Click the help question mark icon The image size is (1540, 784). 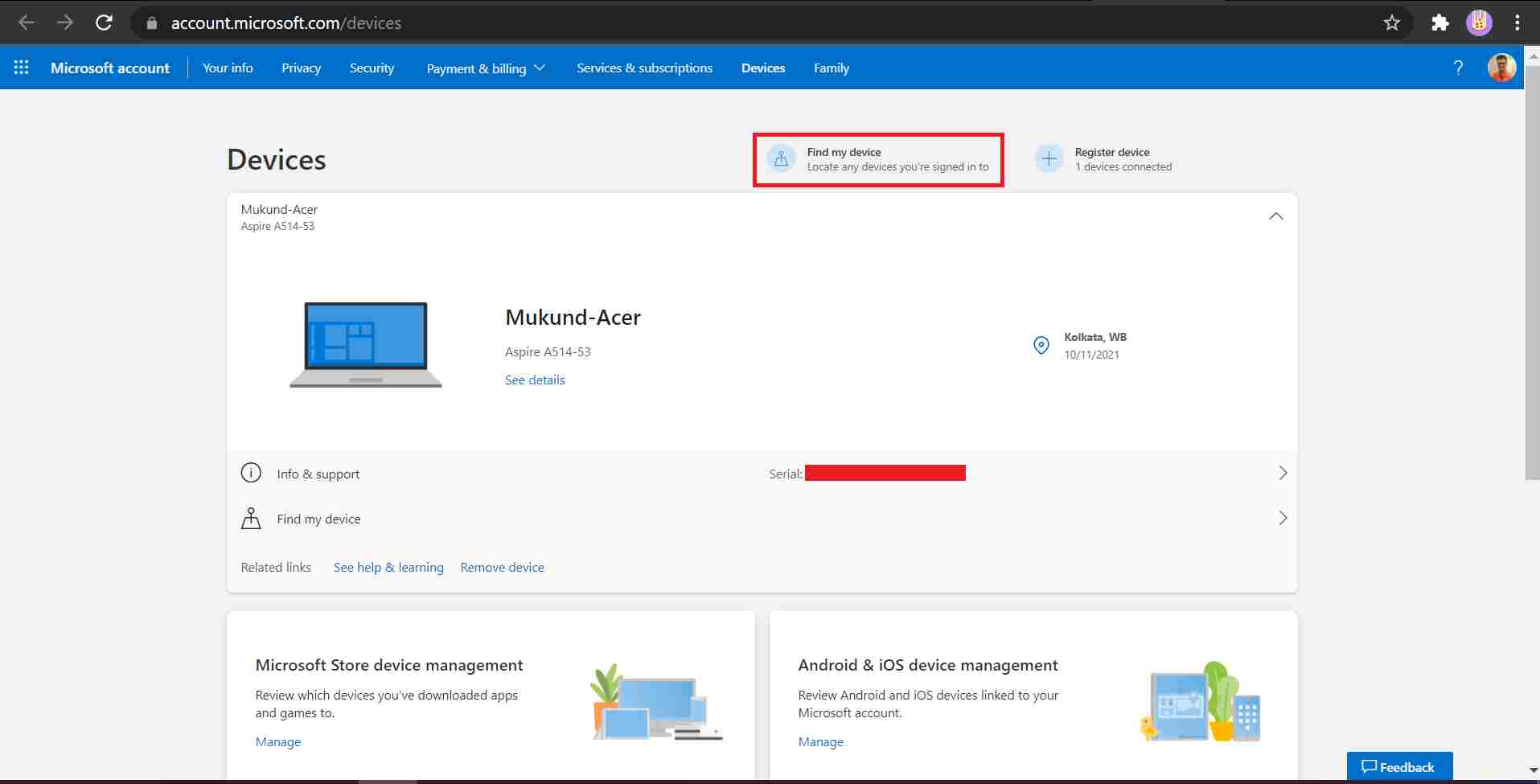(1458, 68)
